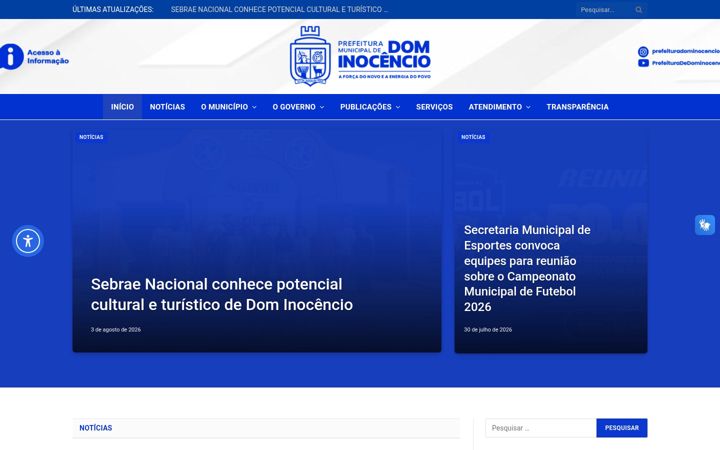
Task: Expand the Publicações submenu arrow
Action: [398, 107]
